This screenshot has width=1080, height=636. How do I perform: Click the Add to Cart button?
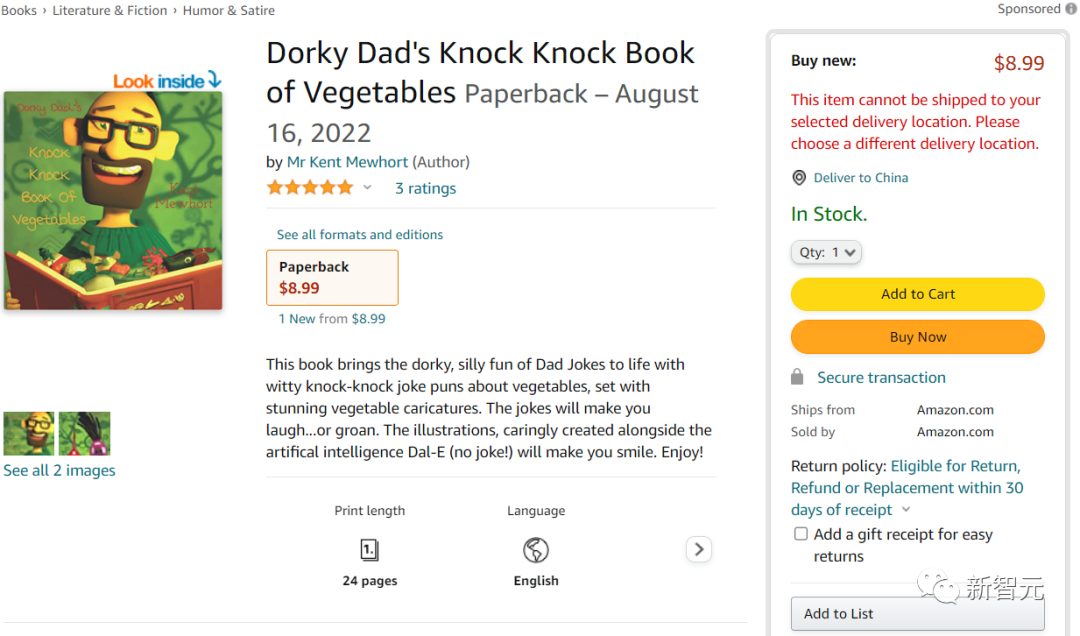tap(917, 294)
